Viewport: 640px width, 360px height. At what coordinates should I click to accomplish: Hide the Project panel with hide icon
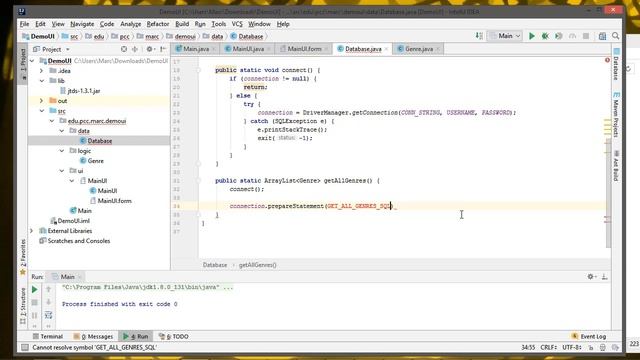point(162,49)
